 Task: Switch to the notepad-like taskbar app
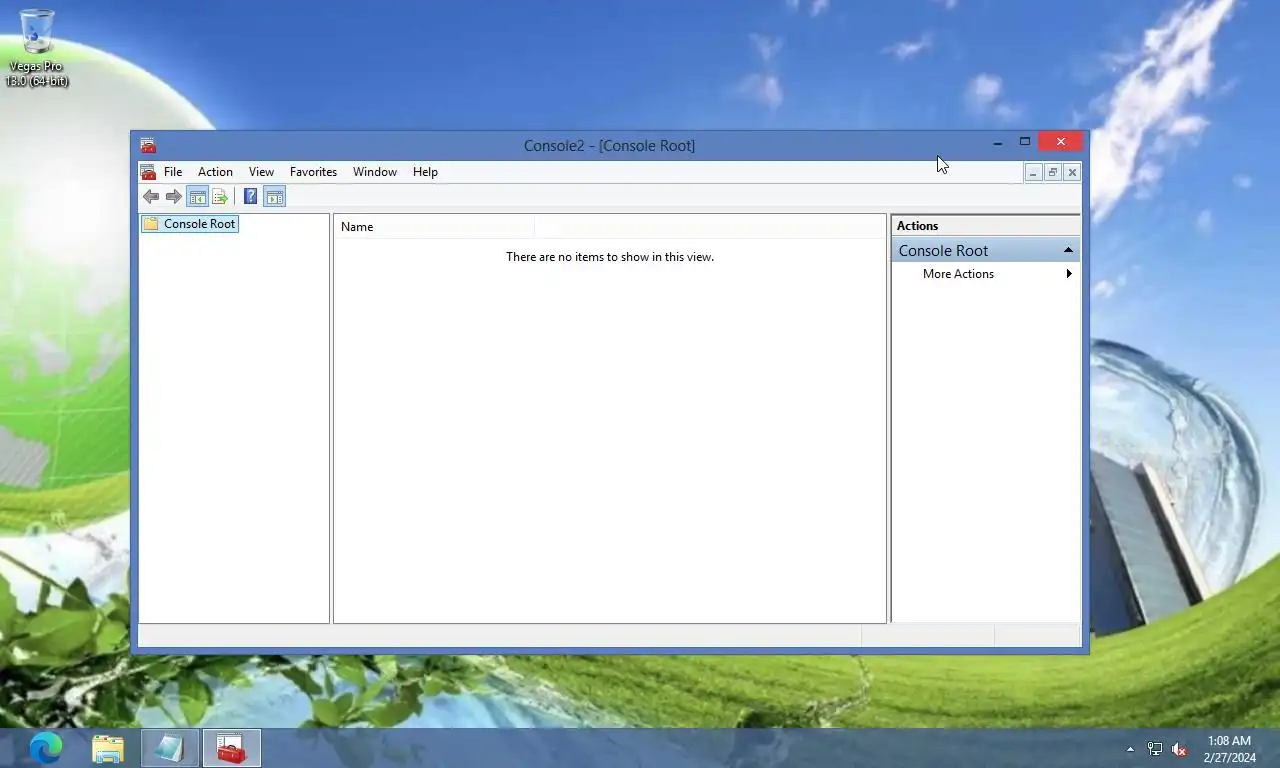pos(170,748)
